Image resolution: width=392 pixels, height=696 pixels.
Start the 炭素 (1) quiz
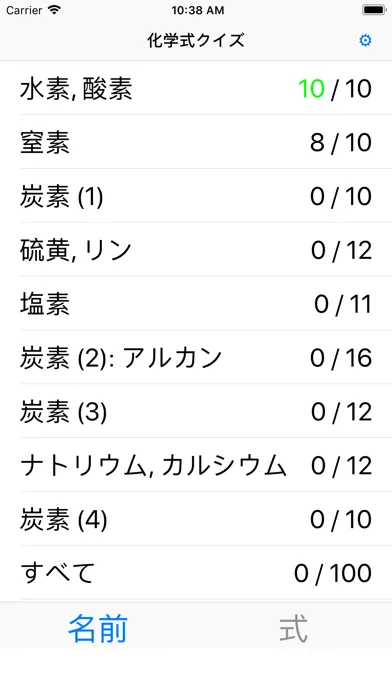click(x=196, y=196)
